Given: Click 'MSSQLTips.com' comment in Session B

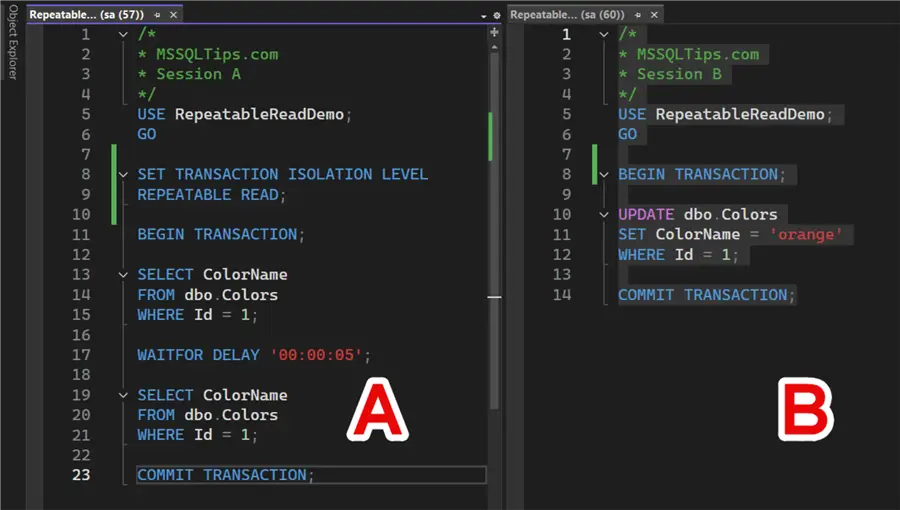Looking at the screenshot, I should 698,54.
